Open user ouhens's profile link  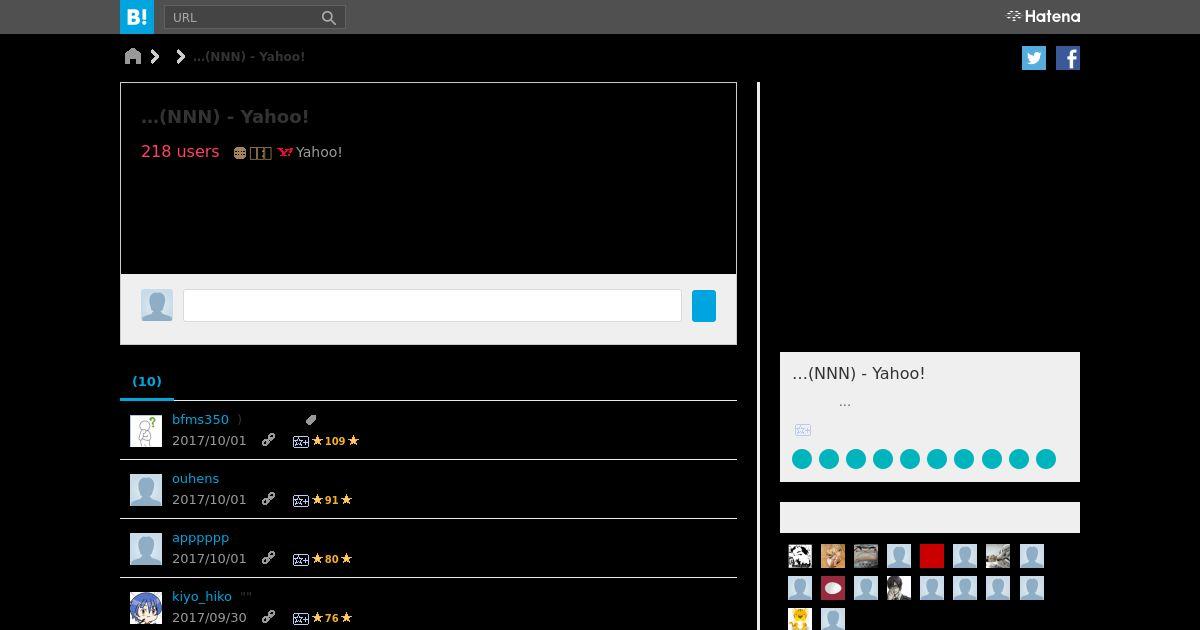195,478
